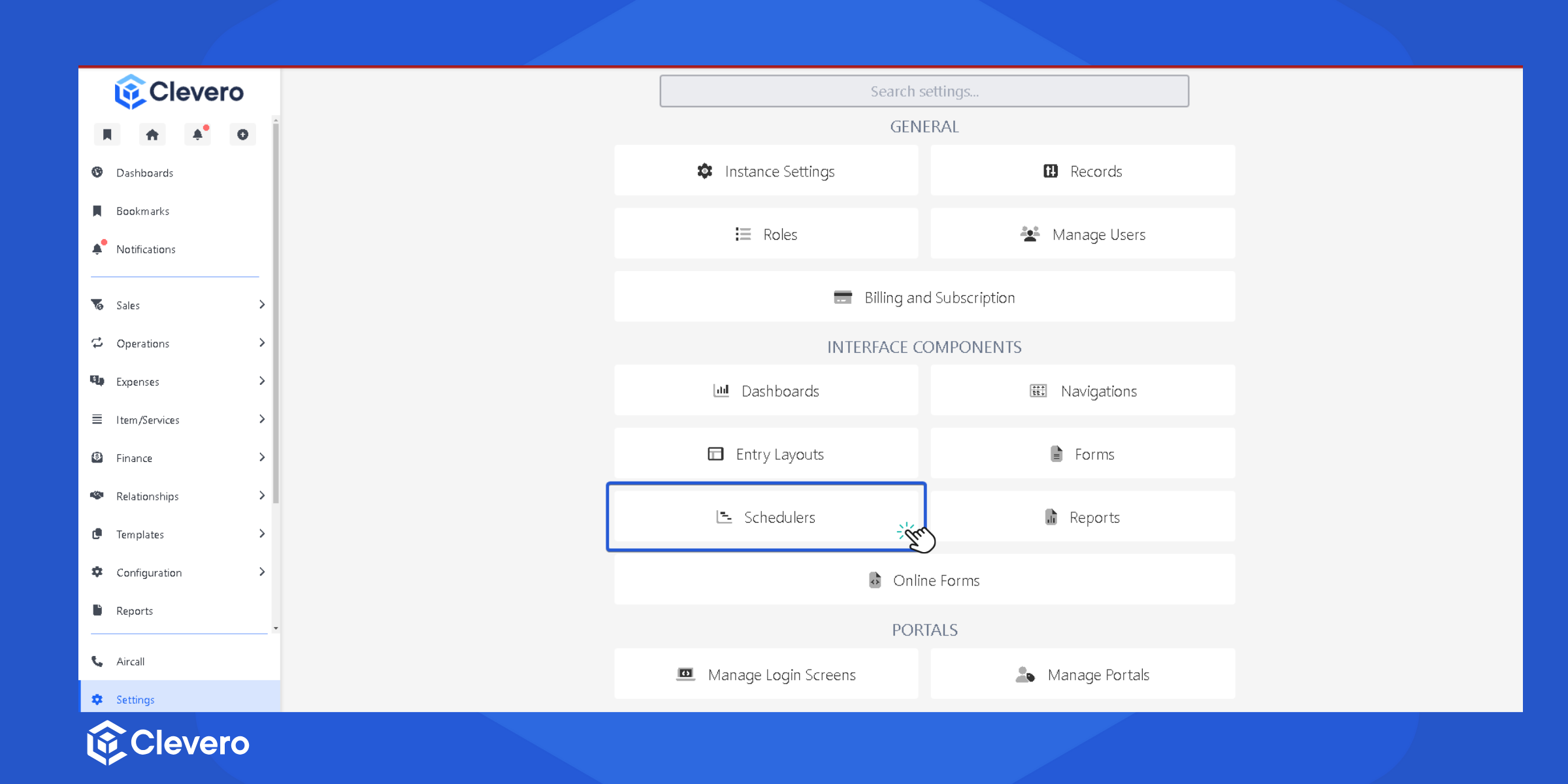The image size is (1568, 784).
Task: Click the Billing credit card icon
Action: click(842, 298)
